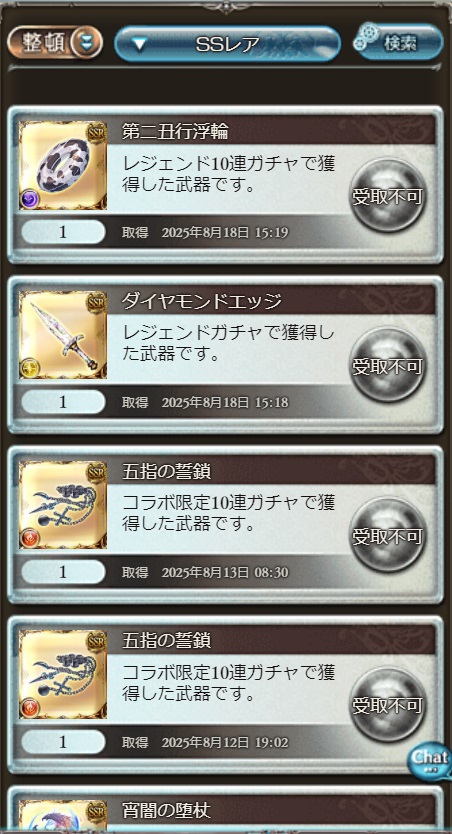The height and width of the screenshot is (834, 452).
Task: Open the 宵闇の堕杖 item entry
Action: coord(225,809)
